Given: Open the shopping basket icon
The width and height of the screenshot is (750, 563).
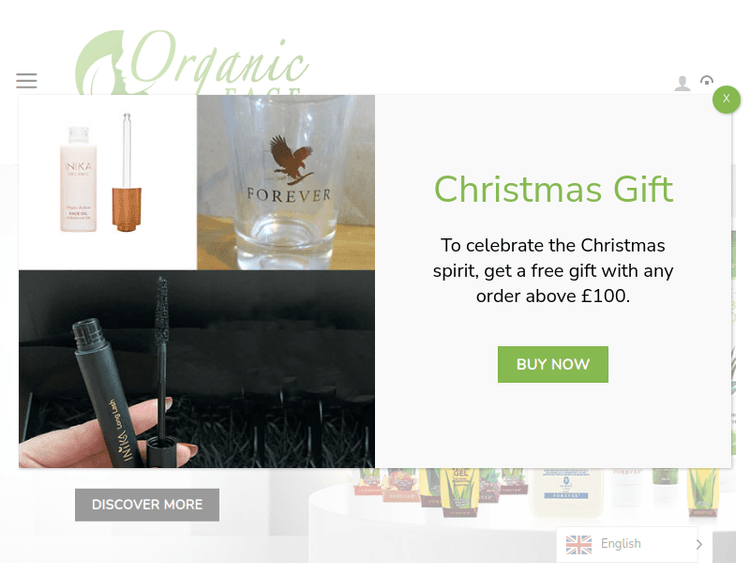Looking at the screenshot, I should tap(706, 80).
